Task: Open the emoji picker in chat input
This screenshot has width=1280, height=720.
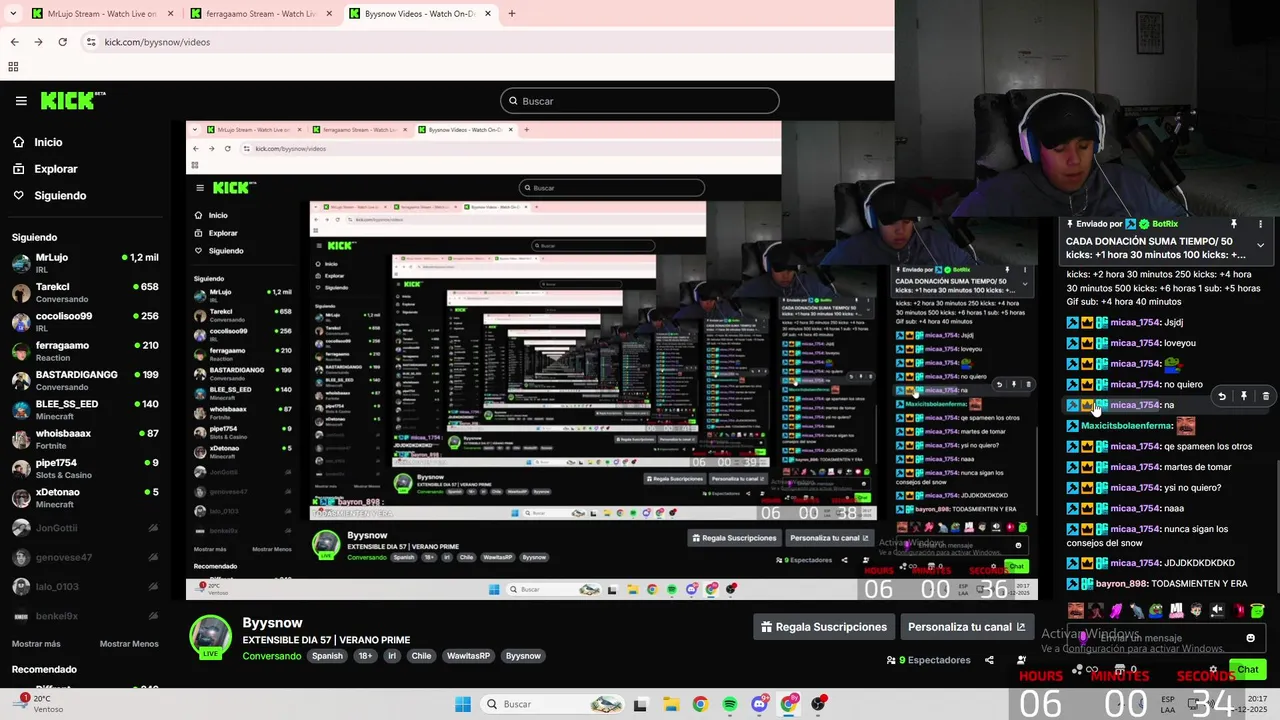Action: pyautogui.click(x=1250, y=638)
